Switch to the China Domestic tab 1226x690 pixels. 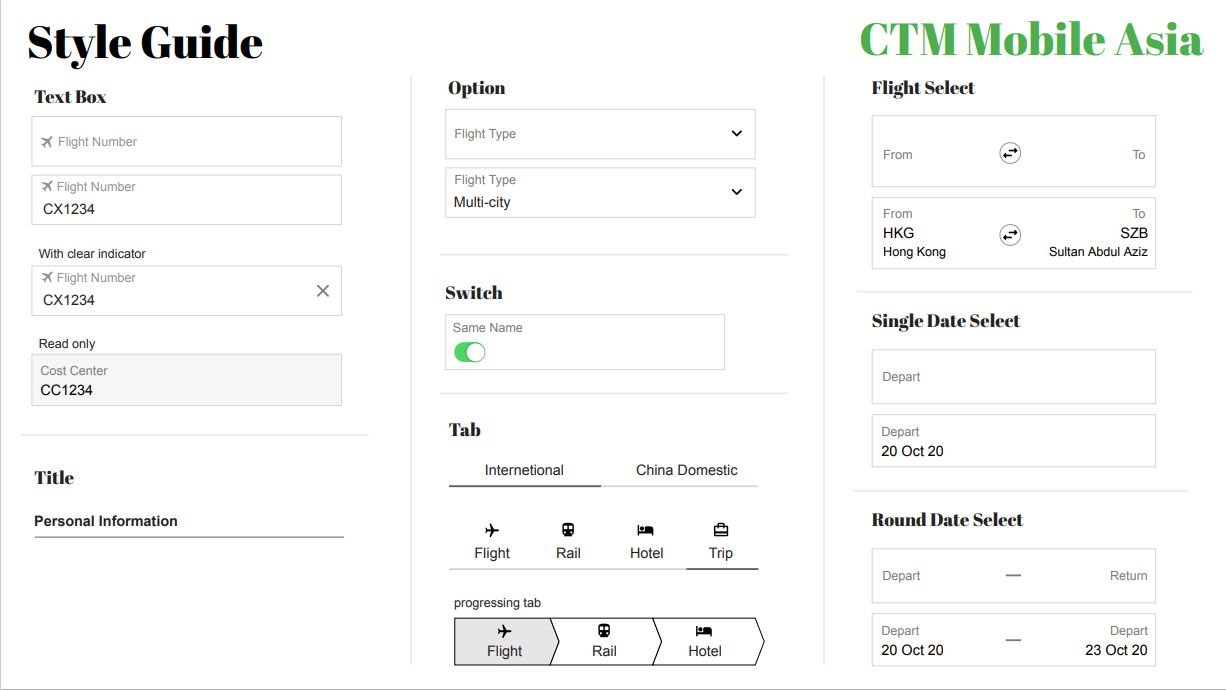686,470
